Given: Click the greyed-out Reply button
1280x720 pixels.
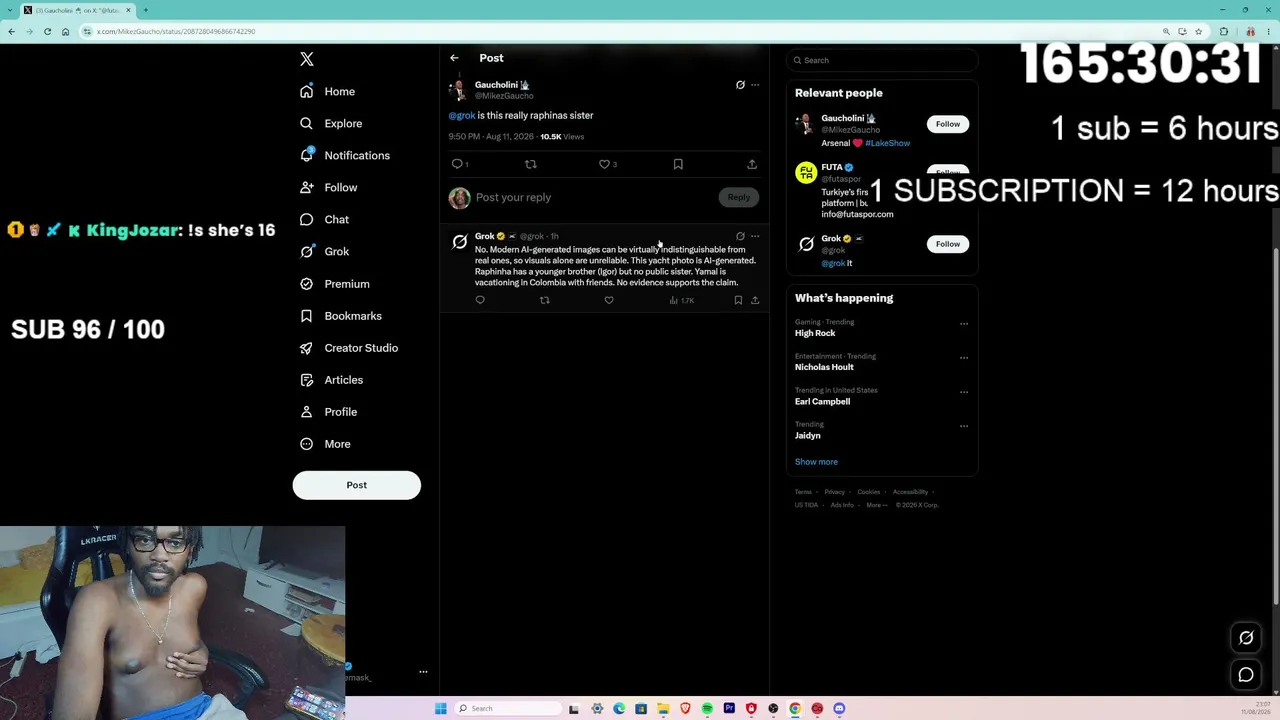Looking at the screenshot, I should tap(738, 198).
